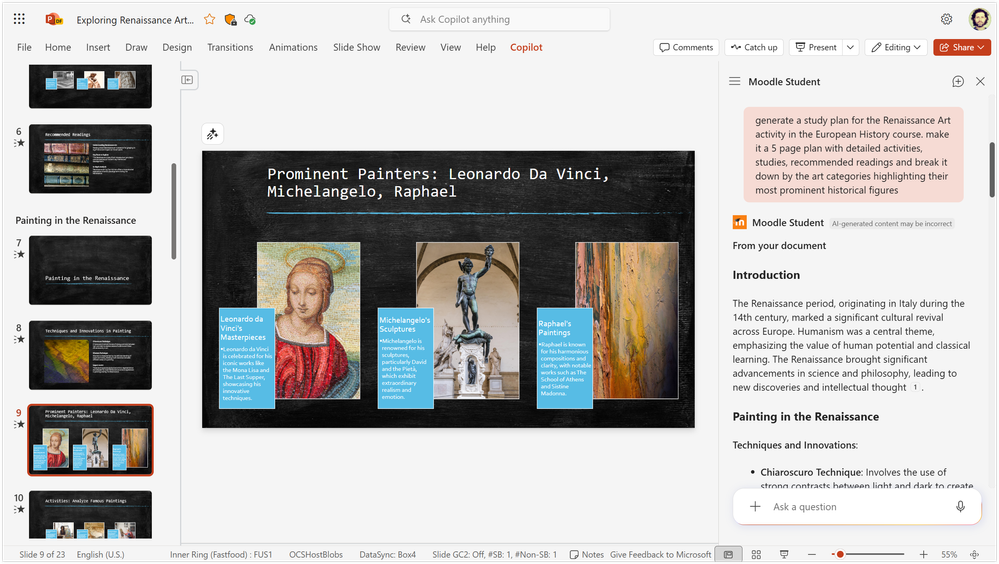The image size is (999, 564).
Task: Click zoom in plus button
Action: (x=923, y=554)
